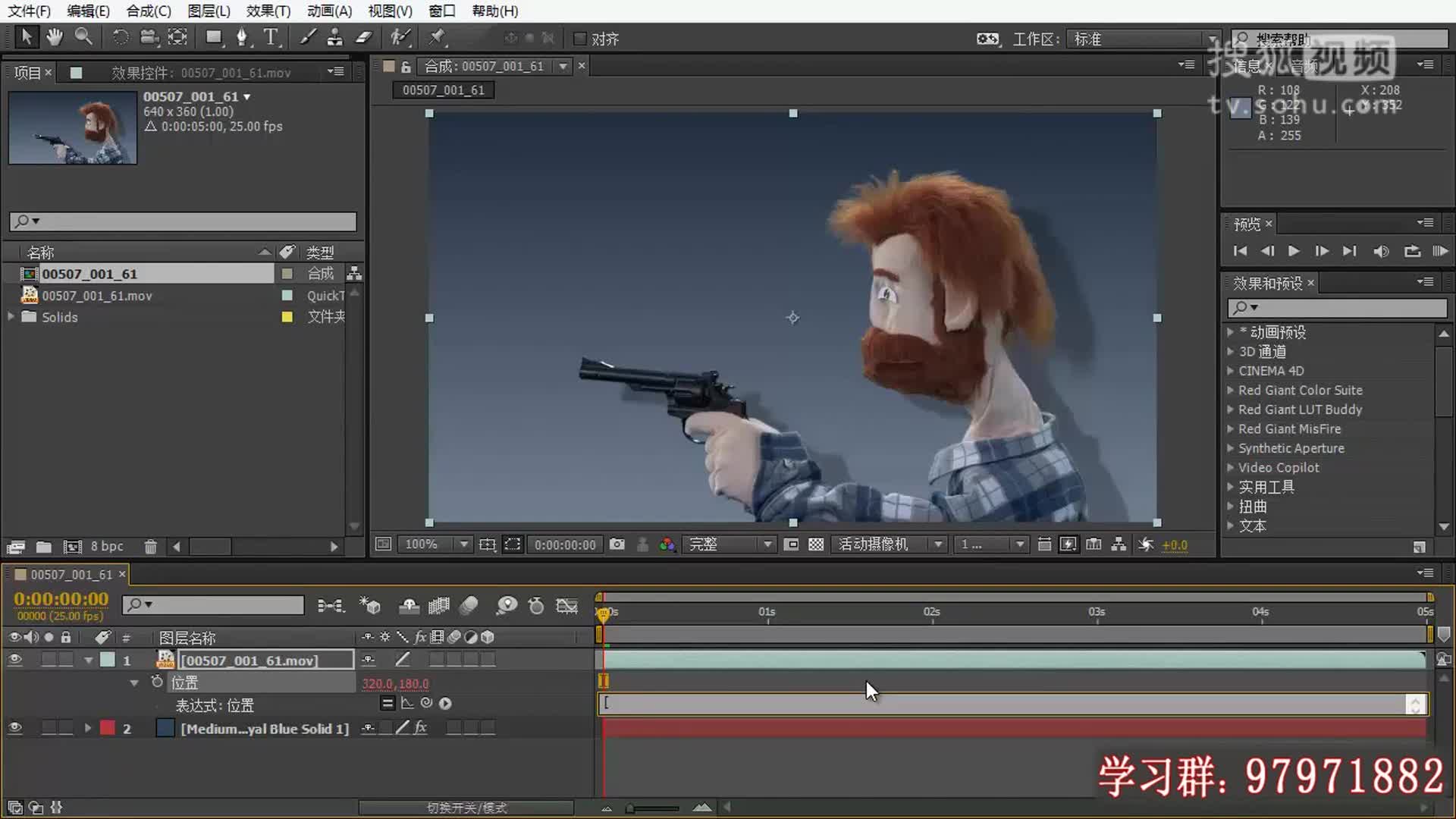Open the 合成(C) menu
The image size is (1456, 819).
(149, 11)
